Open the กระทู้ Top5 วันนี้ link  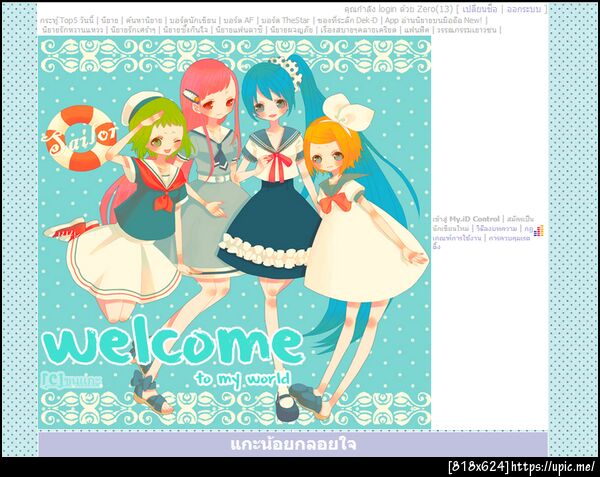[67, 20]
